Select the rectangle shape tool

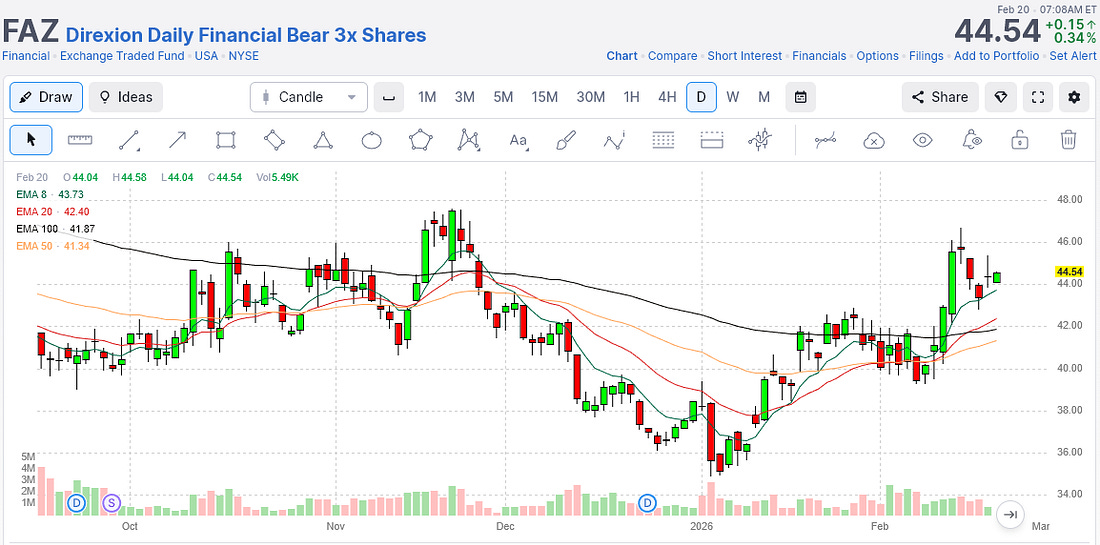(x=226, y=140)
